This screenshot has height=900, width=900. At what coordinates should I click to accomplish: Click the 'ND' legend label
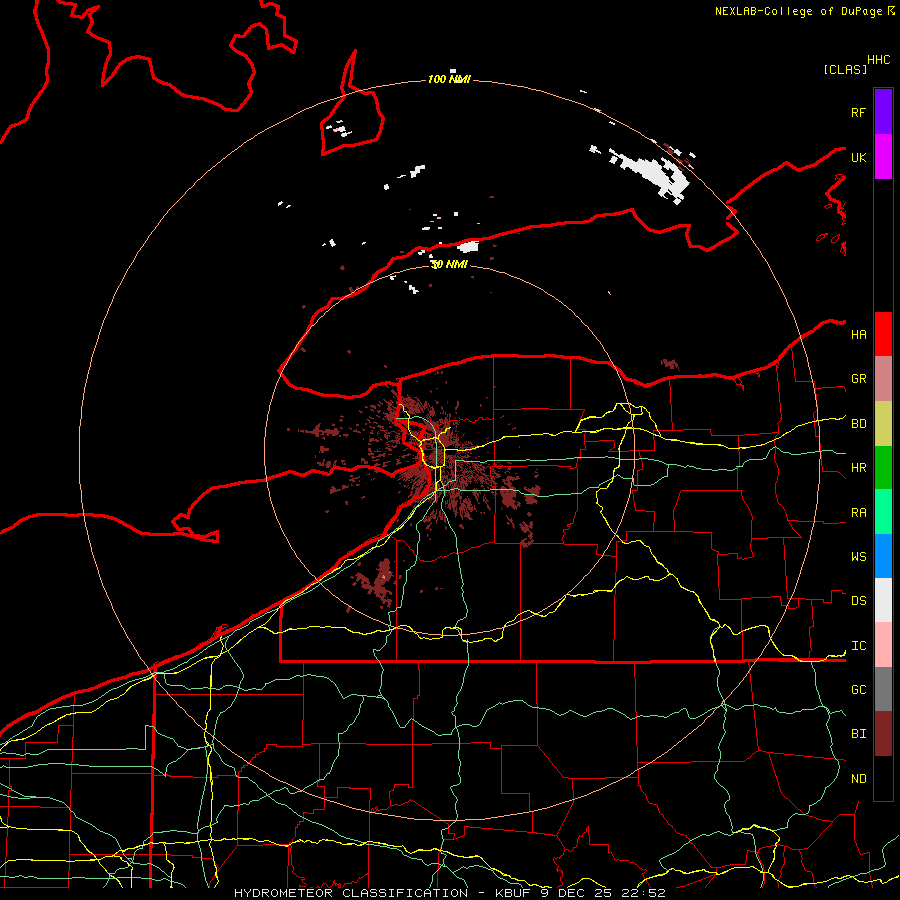859,779
